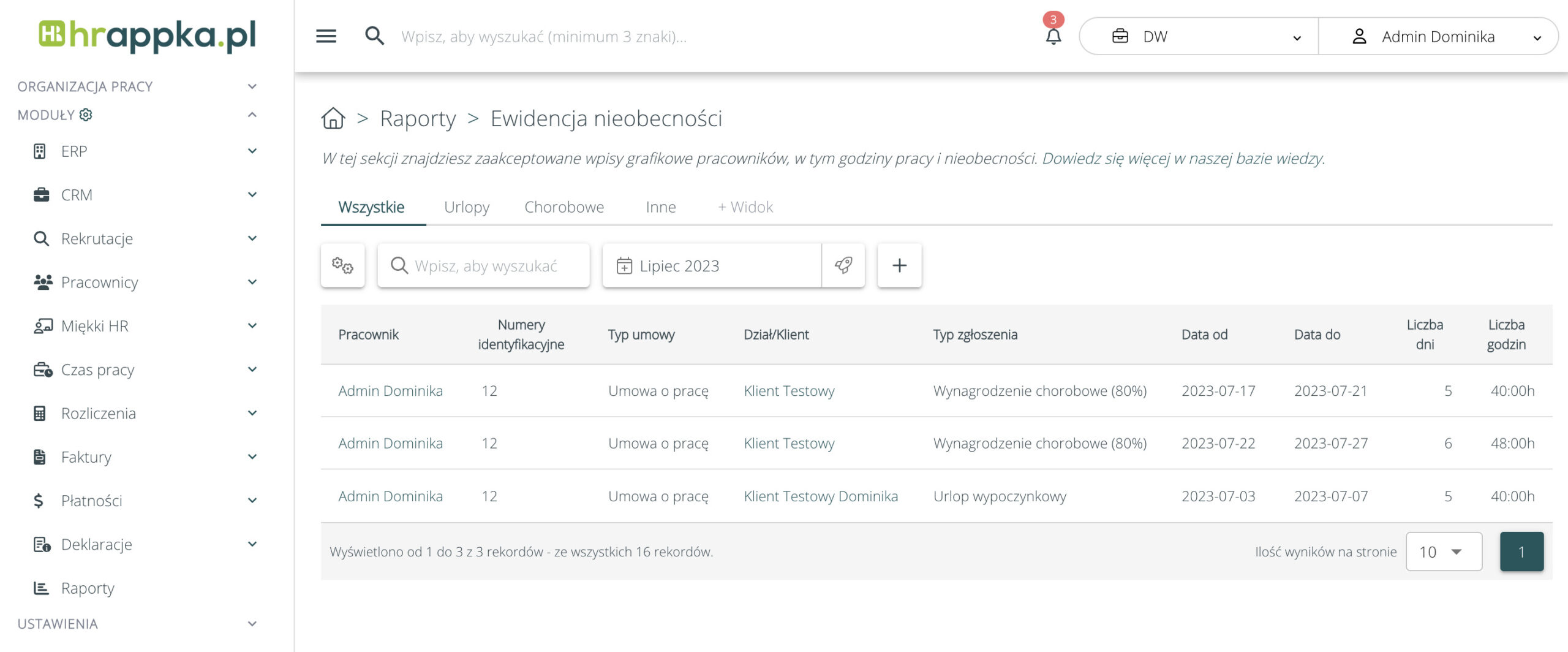Switch to the Chorobowe tab
This screenshot has height=652, width=1568.
pyautogui.click(x=564, y=207)
